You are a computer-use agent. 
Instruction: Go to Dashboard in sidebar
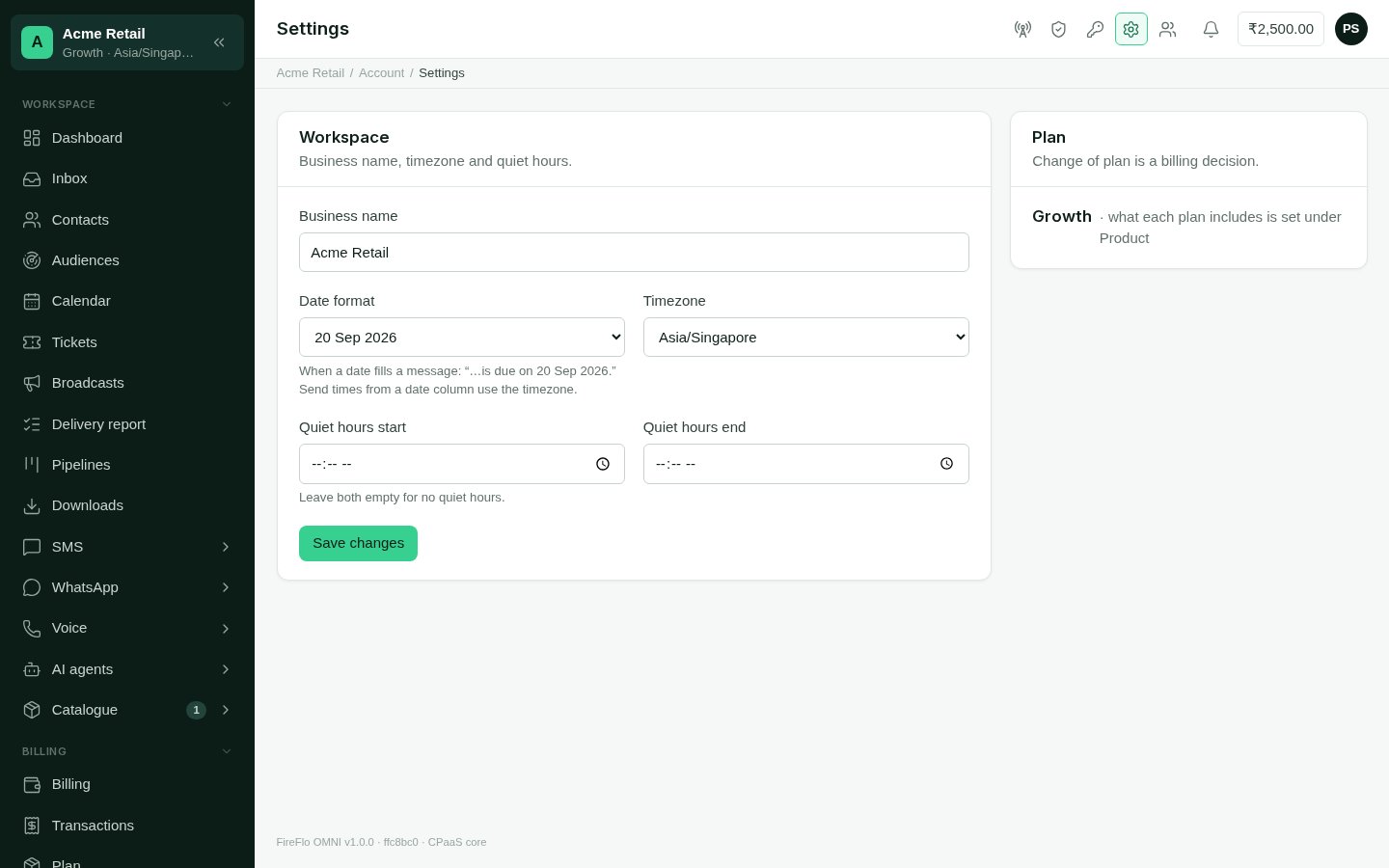(127, 138)
